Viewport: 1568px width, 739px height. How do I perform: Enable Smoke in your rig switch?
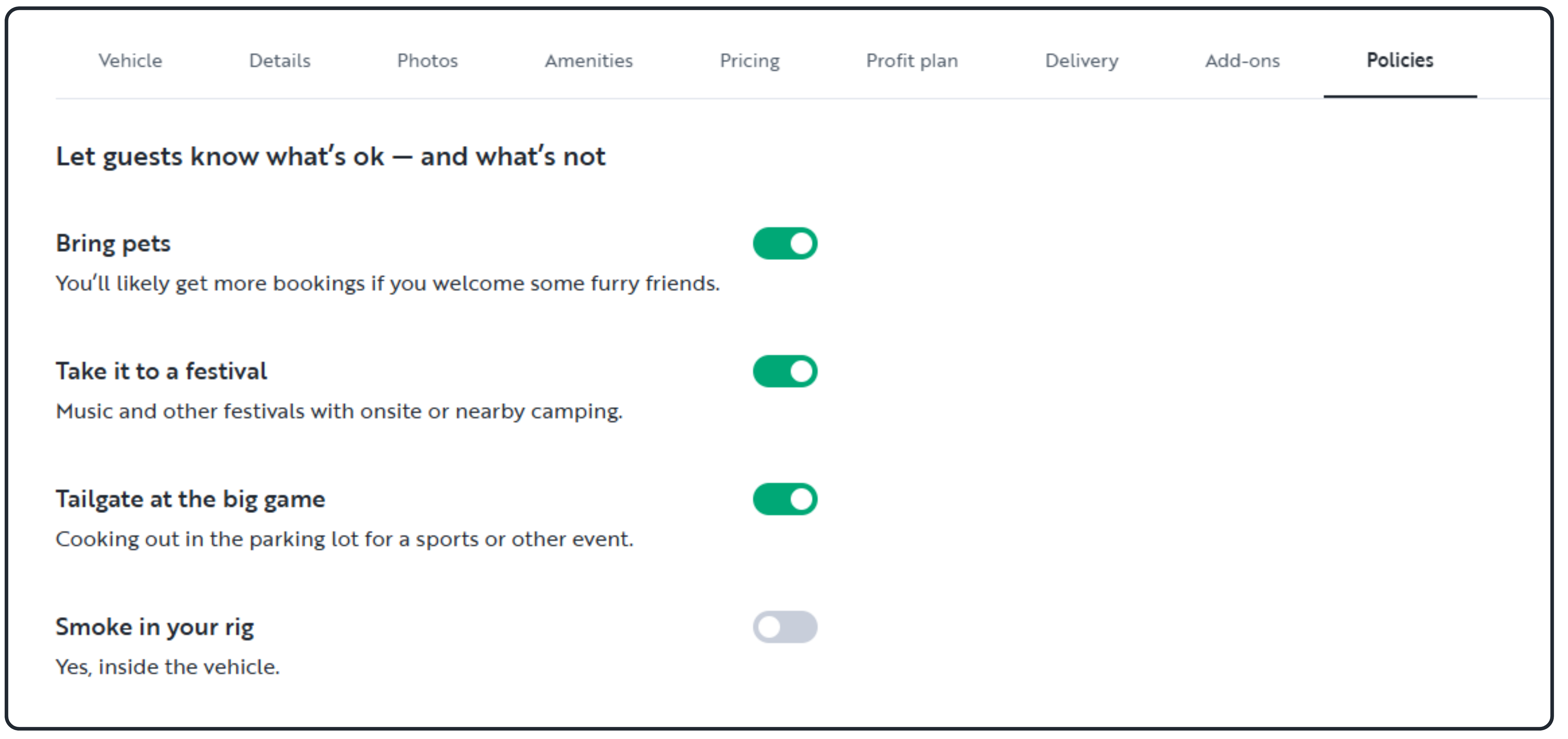[x=785, y=627]
